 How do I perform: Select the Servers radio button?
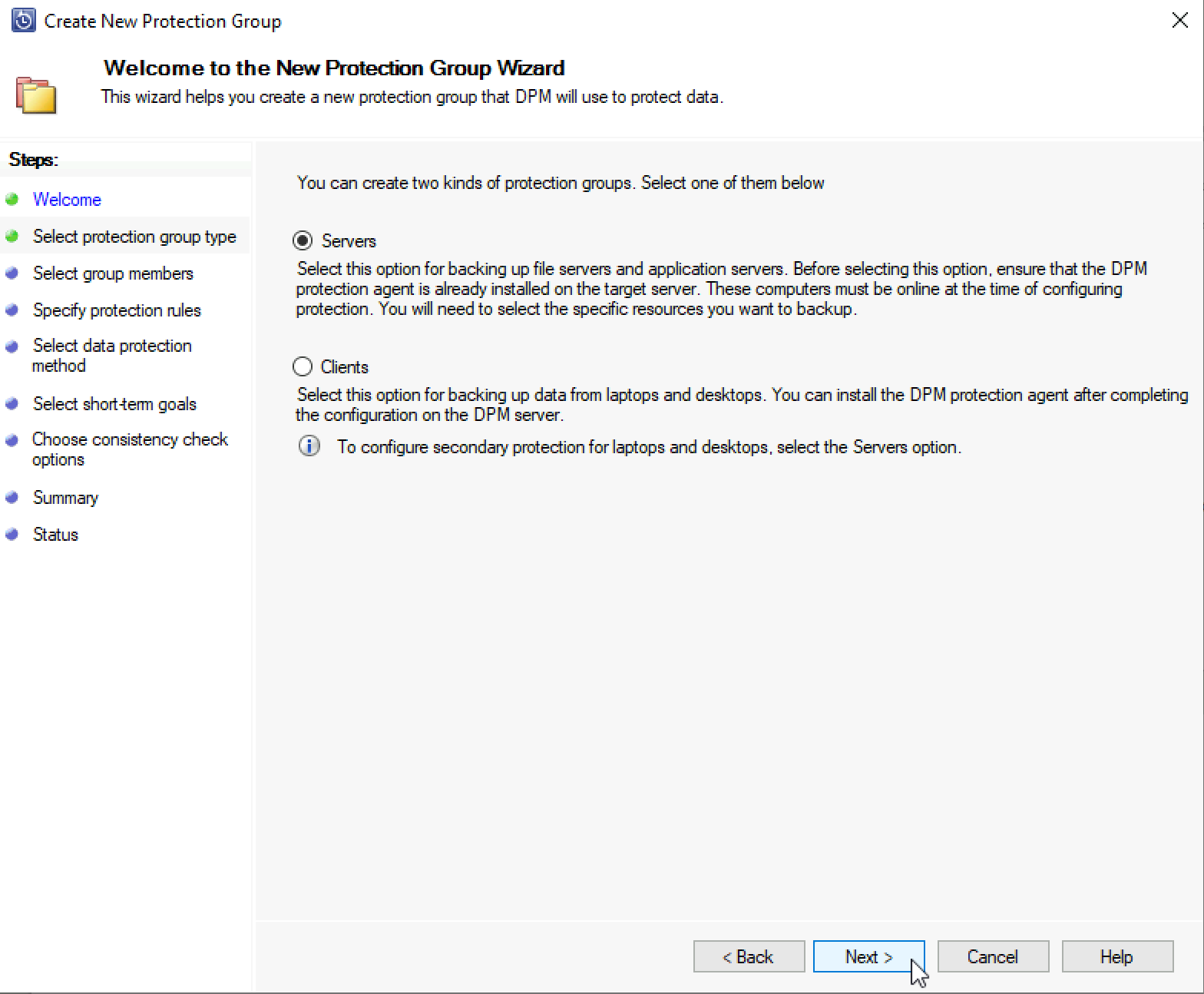[x=303, y=241]
